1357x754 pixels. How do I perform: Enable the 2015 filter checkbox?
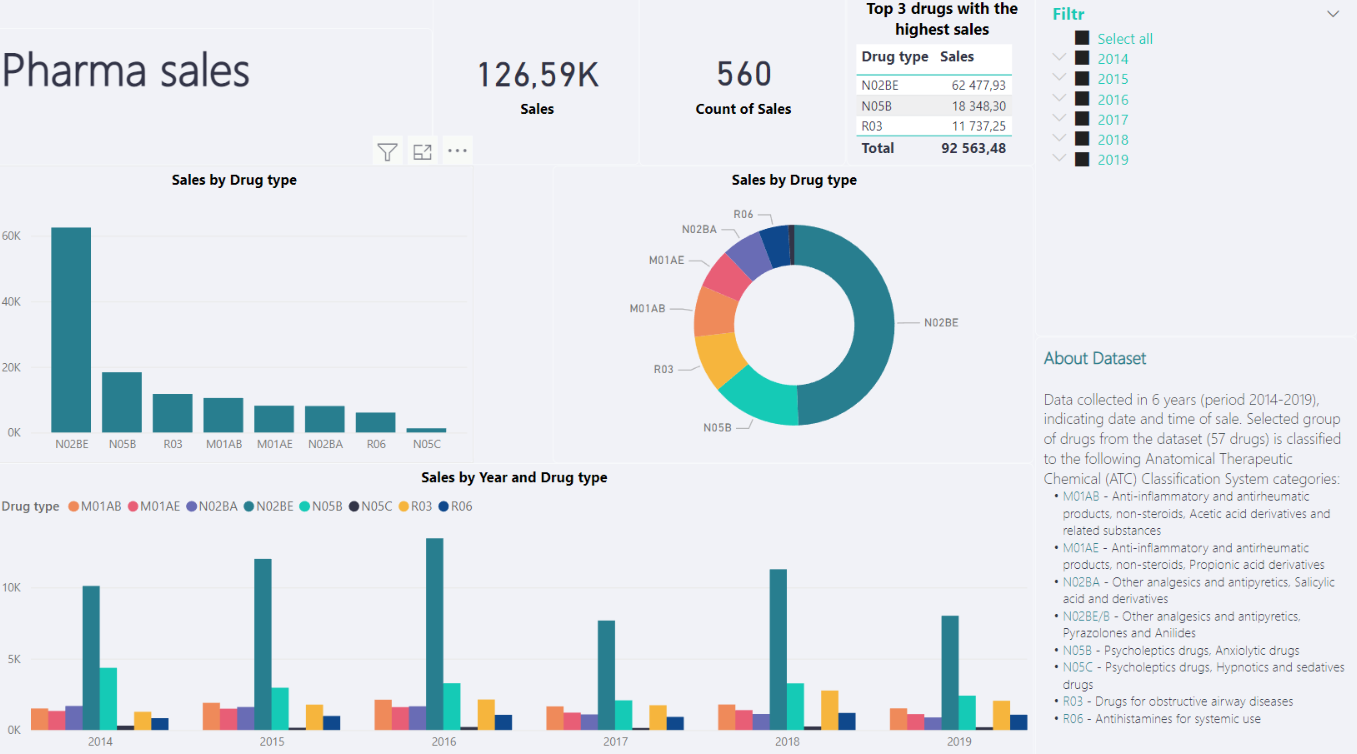pos(1081,78)
